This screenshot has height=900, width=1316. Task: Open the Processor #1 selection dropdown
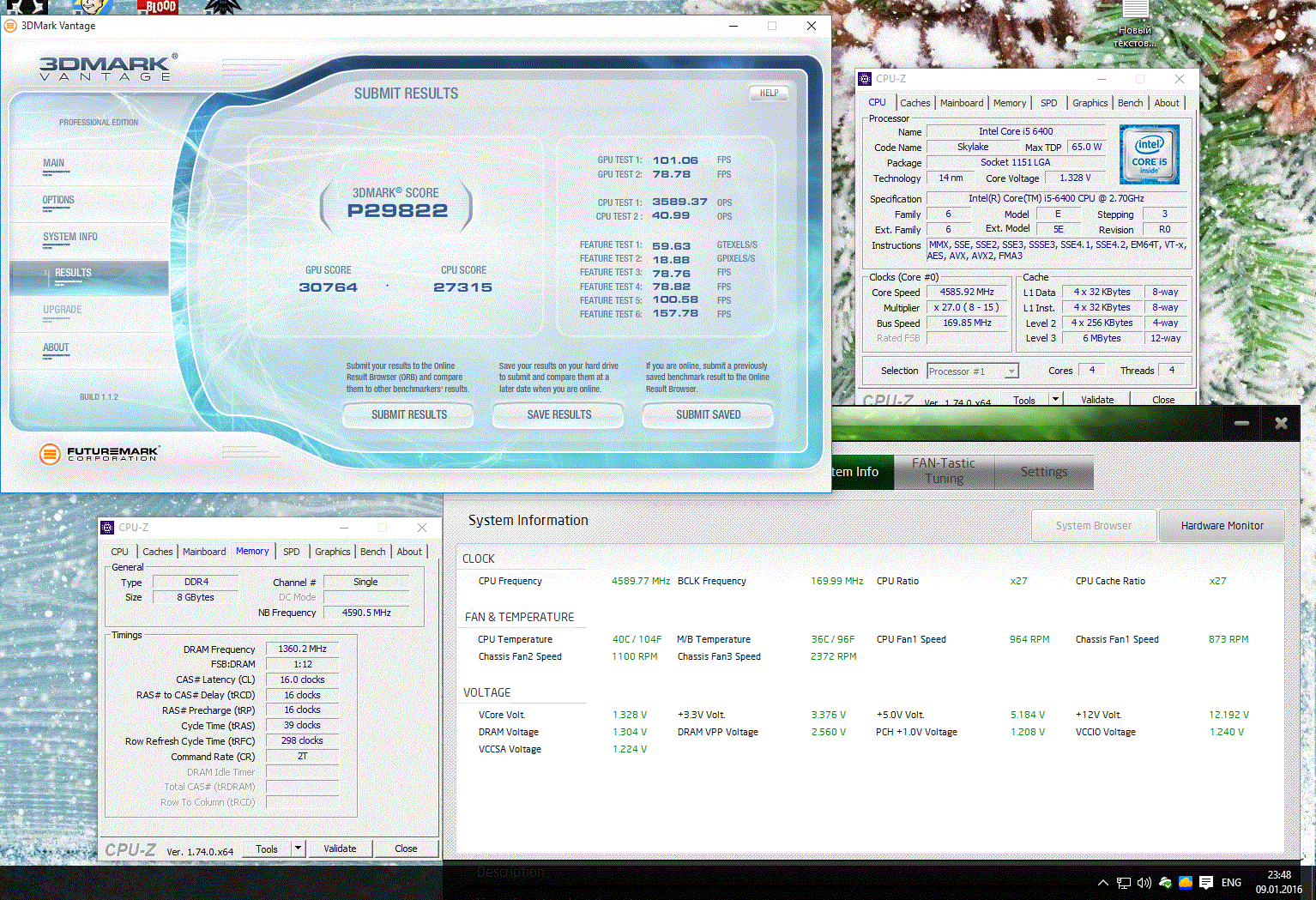pyautogui.click(x=972, y=371)
